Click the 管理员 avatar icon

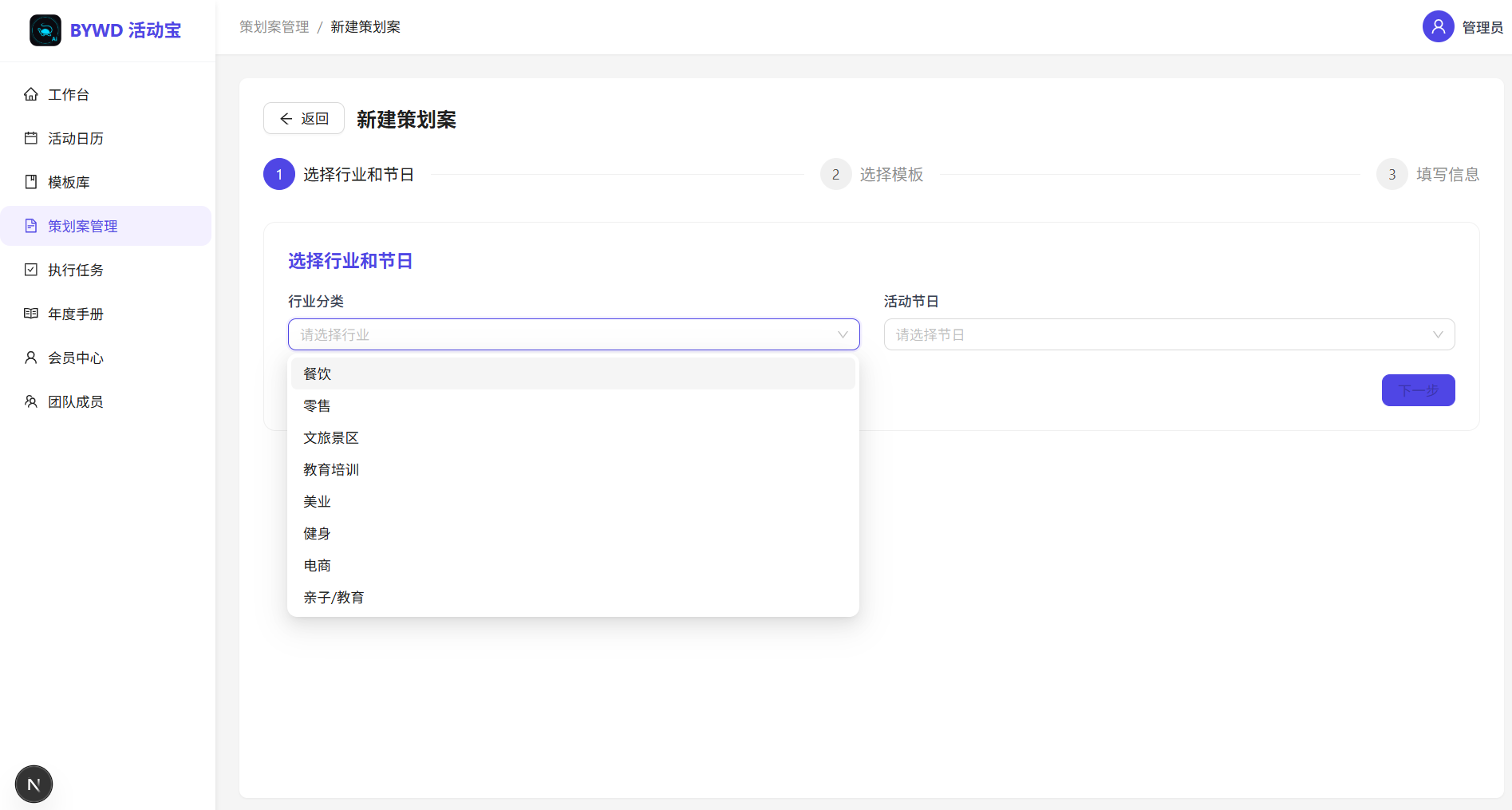(x=1438, y=26)
